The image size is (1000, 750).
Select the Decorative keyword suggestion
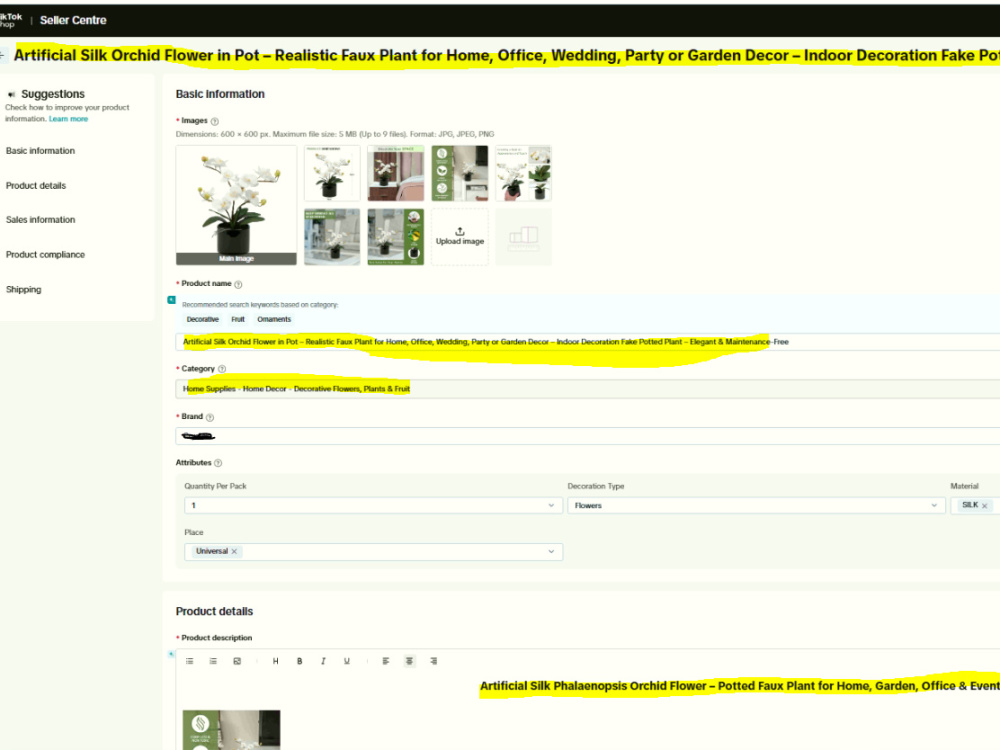pos(203,320)
